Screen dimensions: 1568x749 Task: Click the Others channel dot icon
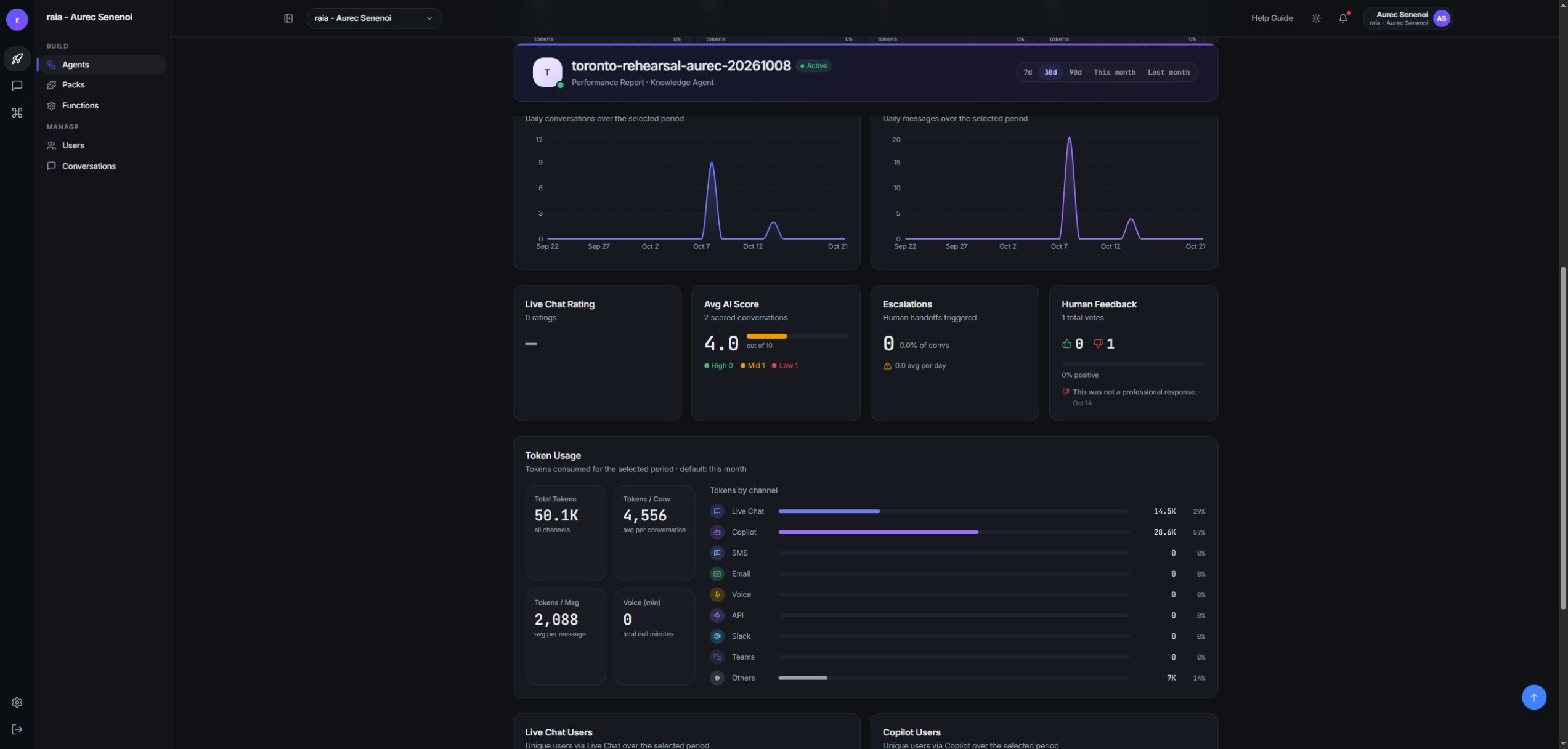tap(717, 678)
